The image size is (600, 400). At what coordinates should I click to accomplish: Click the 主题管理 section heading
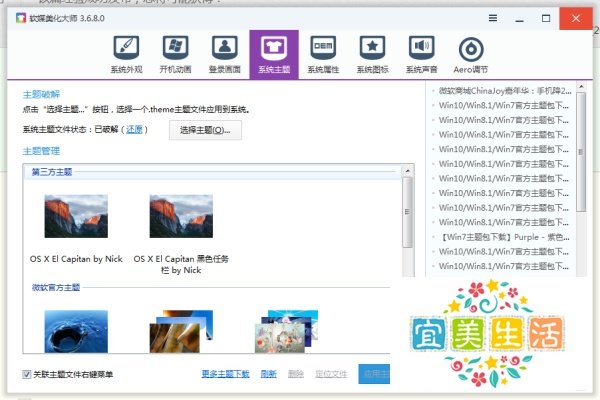(x=41, y=151)
